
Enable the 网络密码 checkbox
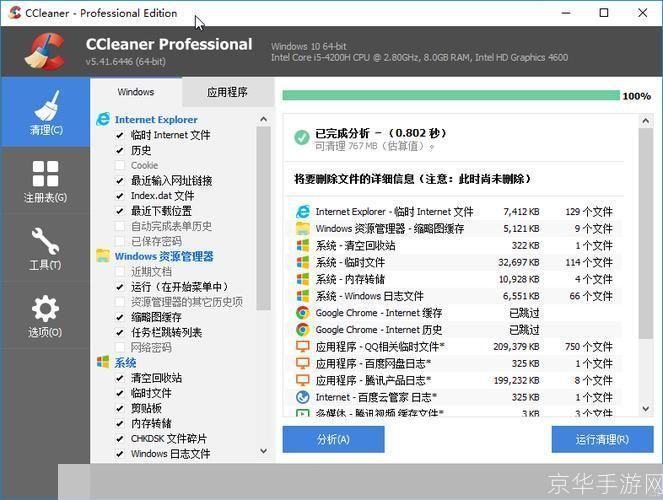tap(120, 347)
